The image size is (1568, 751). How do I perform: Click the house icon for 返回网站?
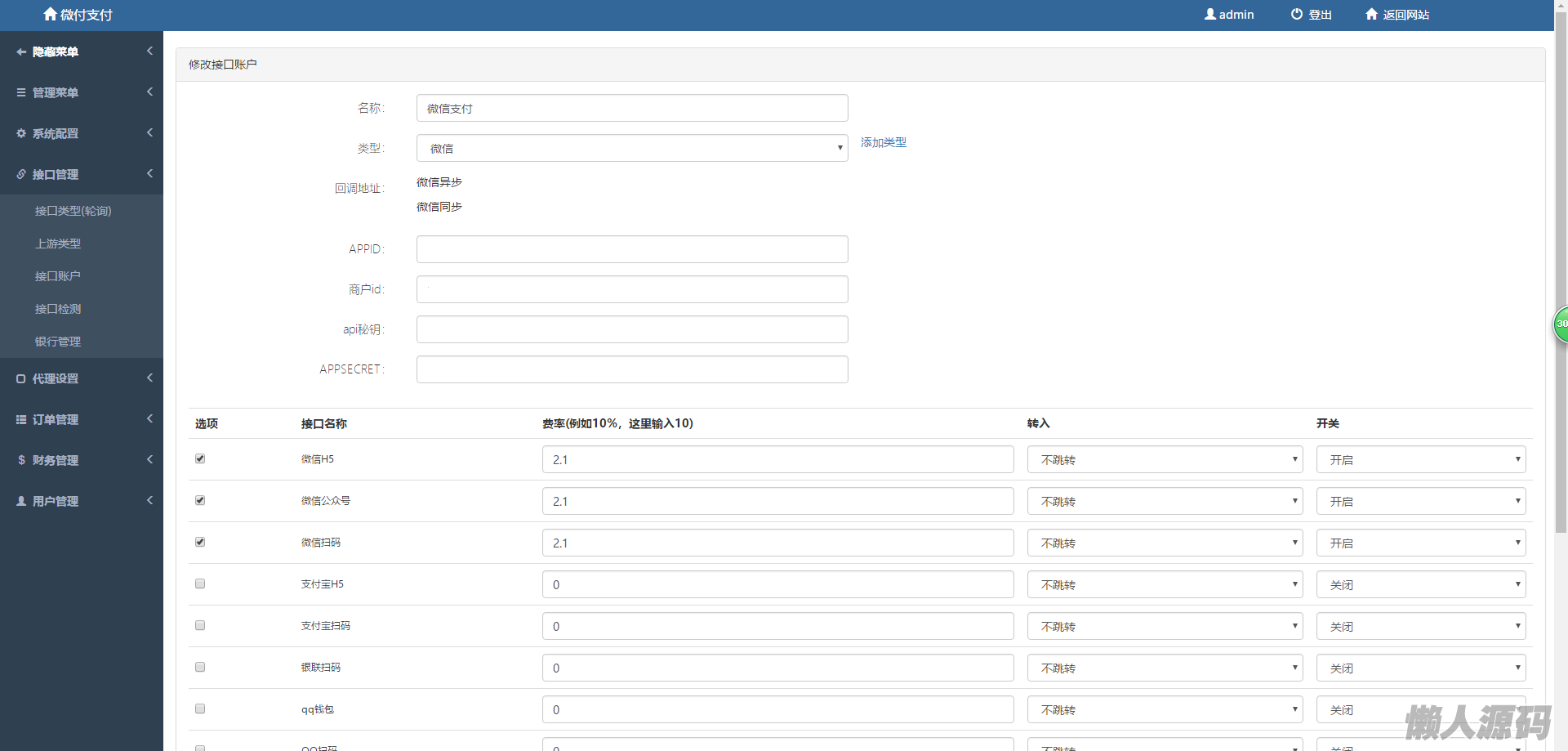[1371, 14]
